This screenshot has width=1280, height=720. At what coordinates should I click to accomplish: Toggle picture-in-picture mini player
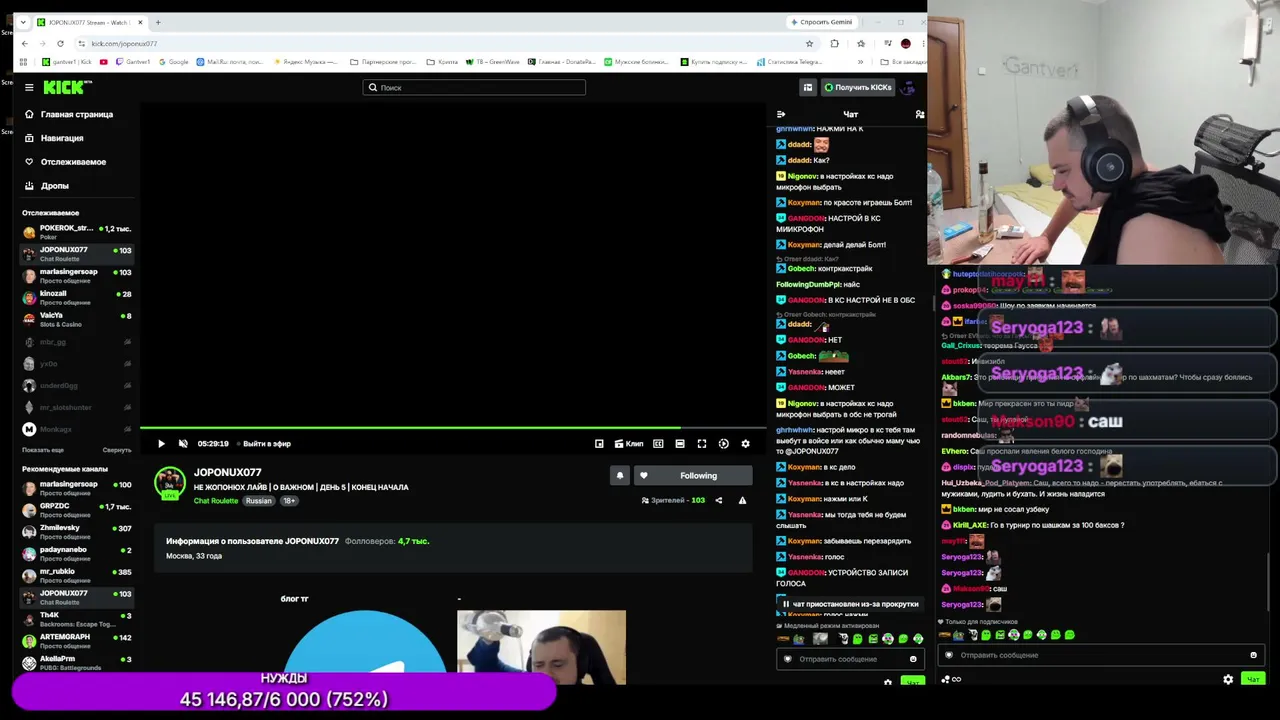point(599,444)
